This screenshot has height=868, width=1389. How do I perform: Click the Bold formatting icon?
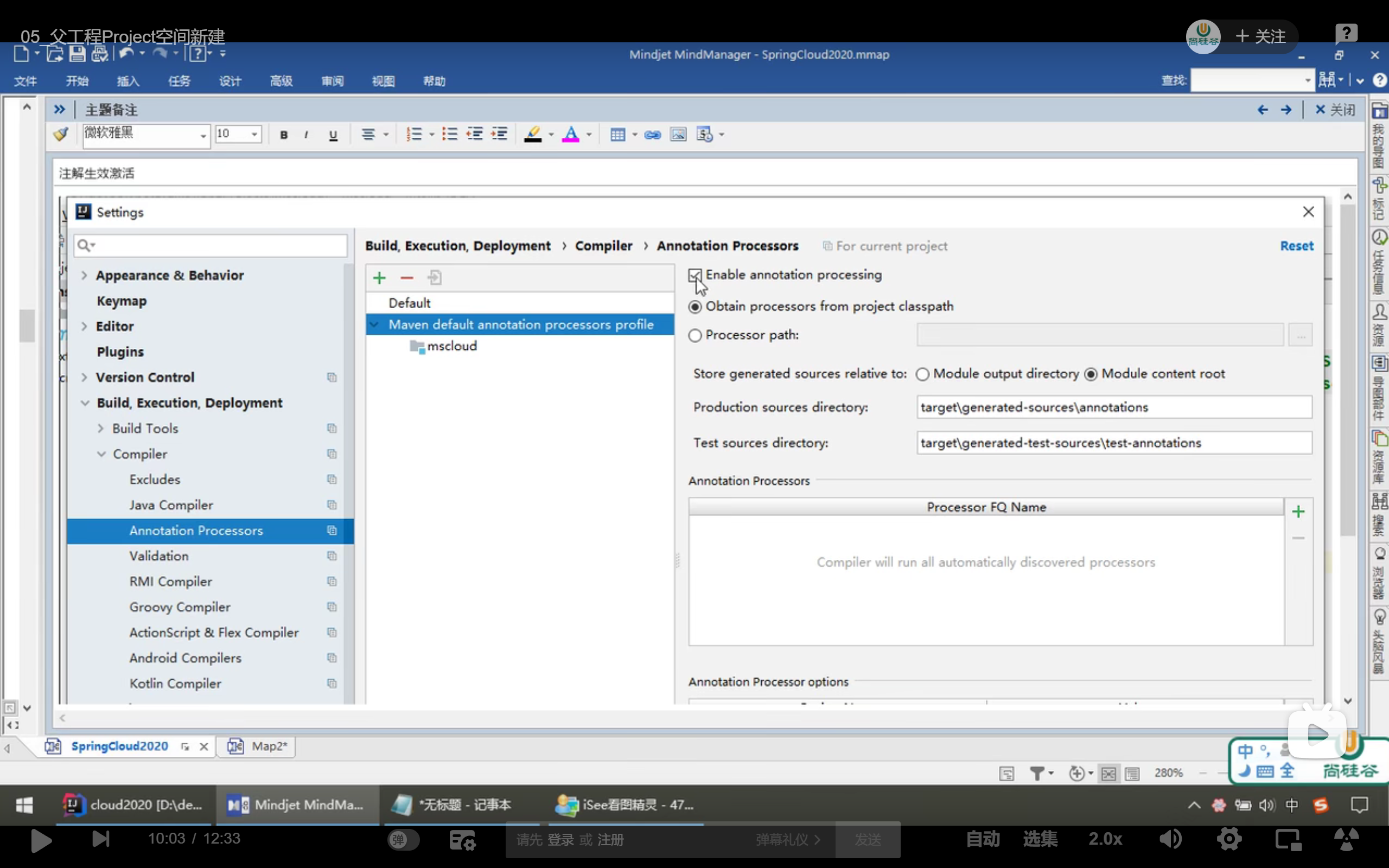tap(284, 135)
